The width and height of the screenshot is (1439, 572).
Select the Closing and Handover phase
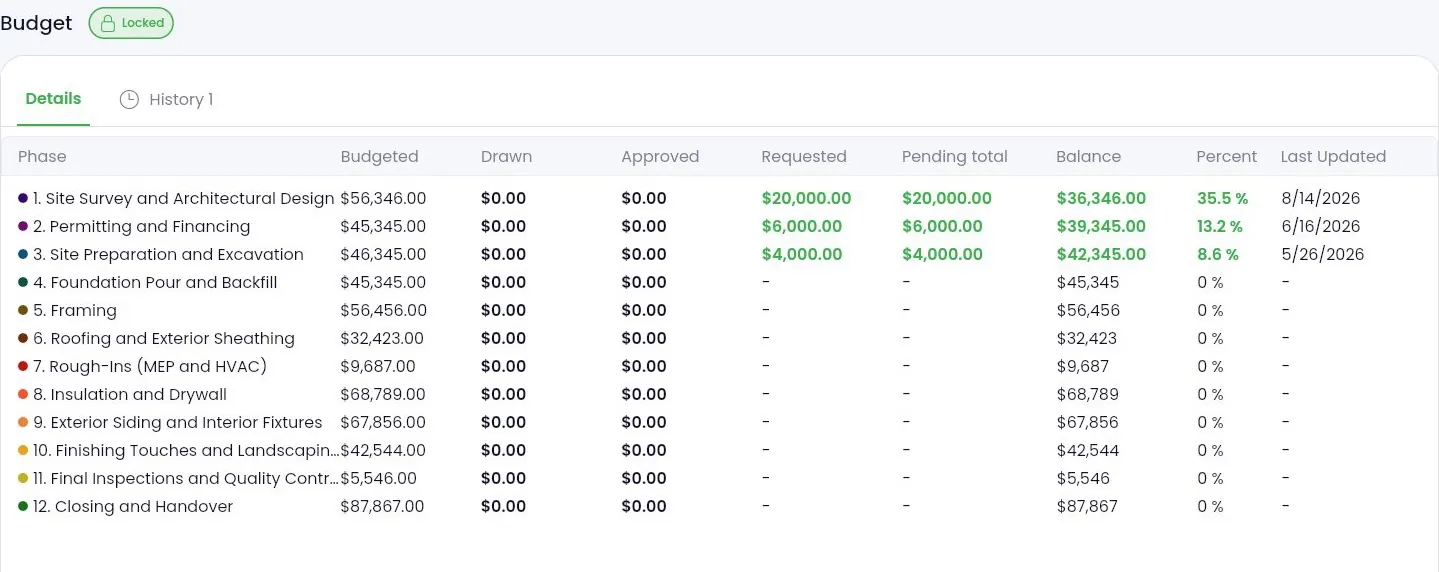[x=133, y=506]
